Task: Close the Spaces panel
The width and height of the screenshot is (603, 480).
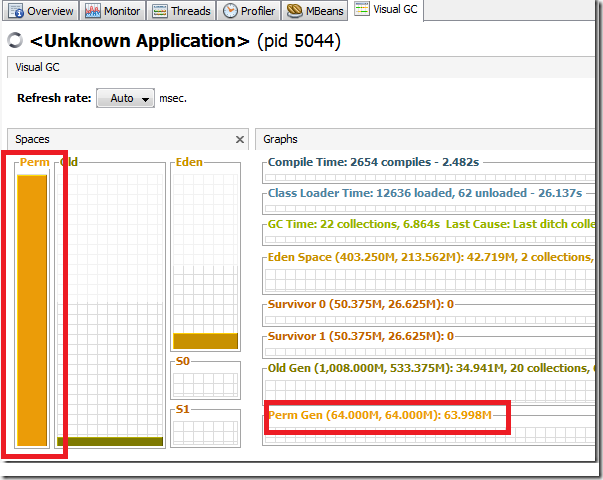Action: [239, 140]
